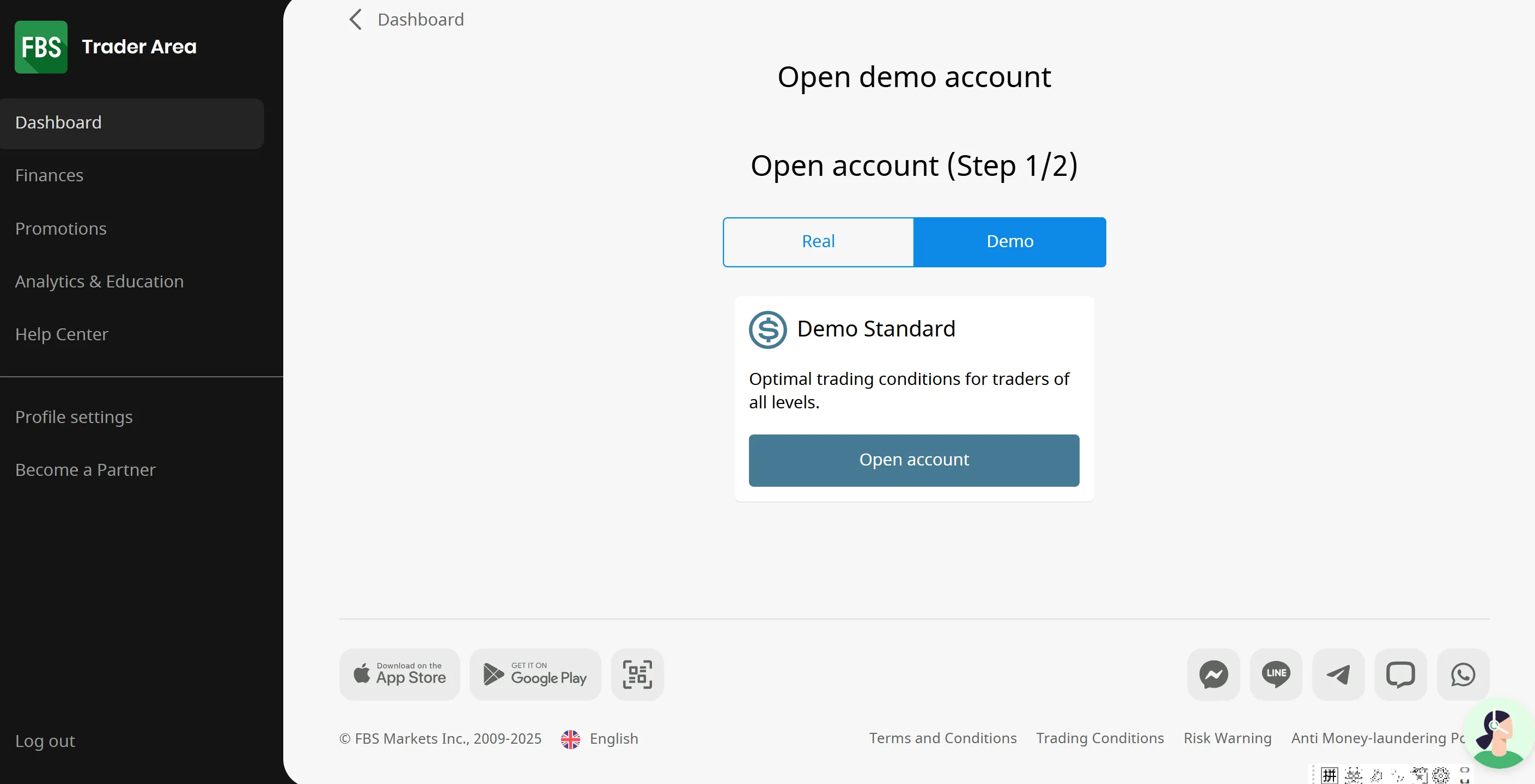1535x784 pixels.
Task: Contact support via Facebook Messenger icon
Action: tap(1213, 675)
